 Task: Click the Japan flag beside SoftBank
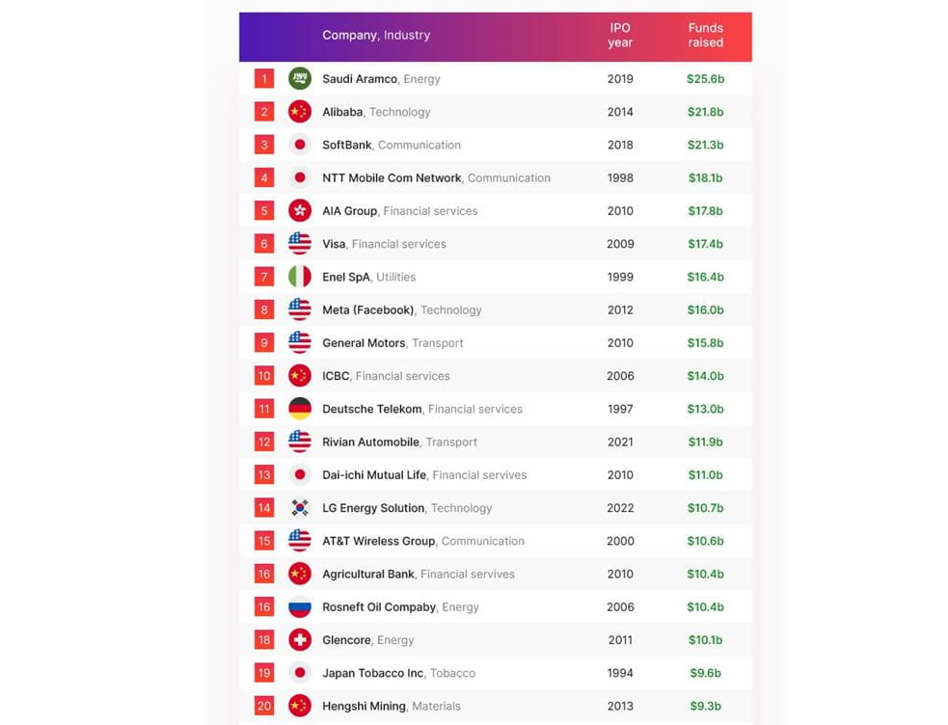coord(299,145)
